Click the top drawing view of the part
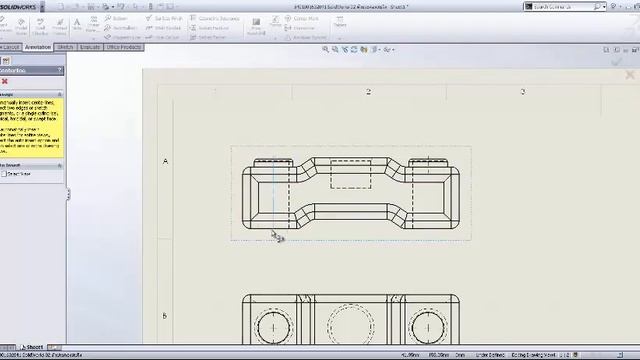 (x=351, y=193)
